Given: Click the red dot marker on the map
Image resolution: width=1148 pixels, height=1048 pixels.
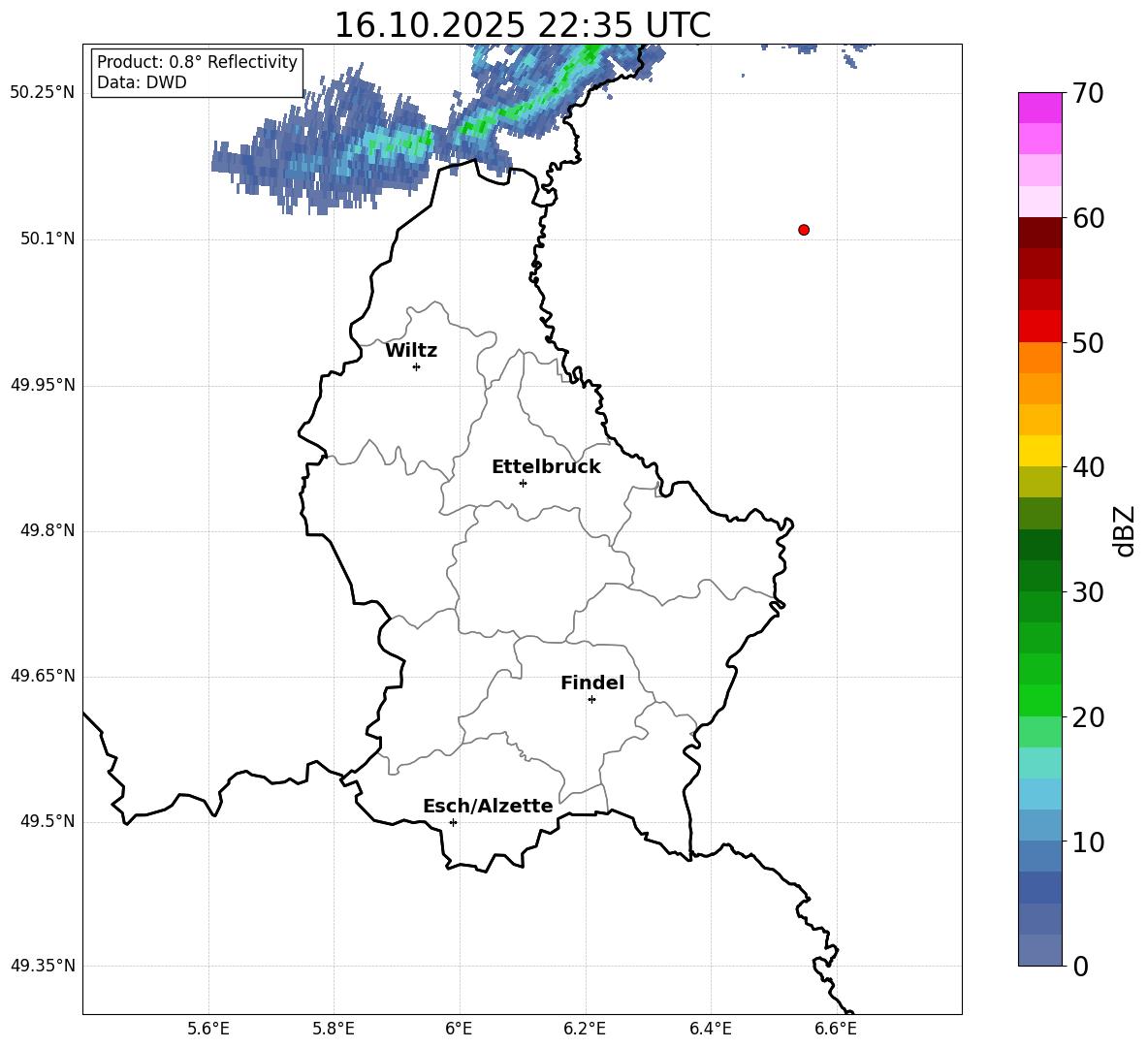Looking at the screenshot, I should pyautogui.click(x=804, y=230).
